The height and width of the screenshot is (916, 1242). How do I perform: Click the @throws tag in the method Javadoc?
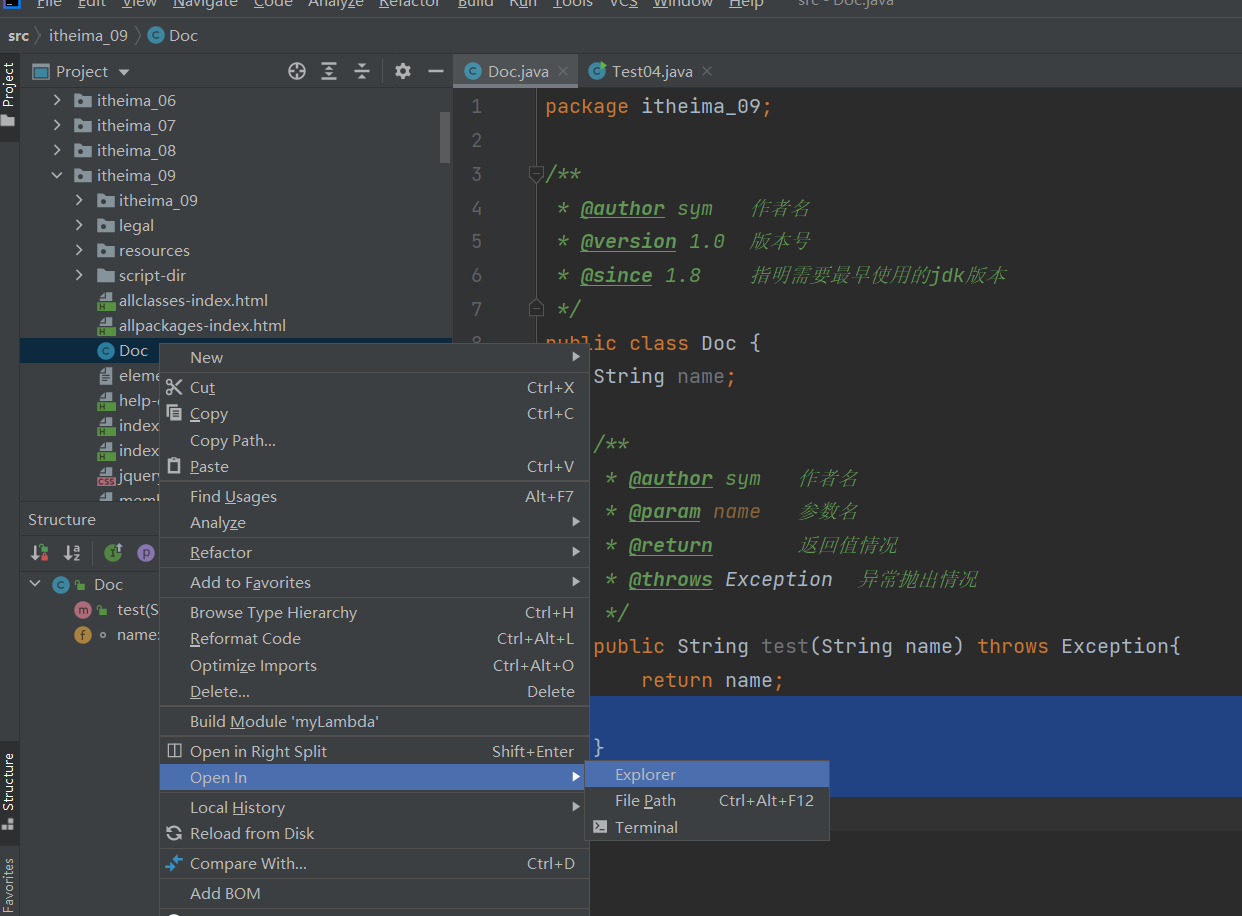pos(670,579)
